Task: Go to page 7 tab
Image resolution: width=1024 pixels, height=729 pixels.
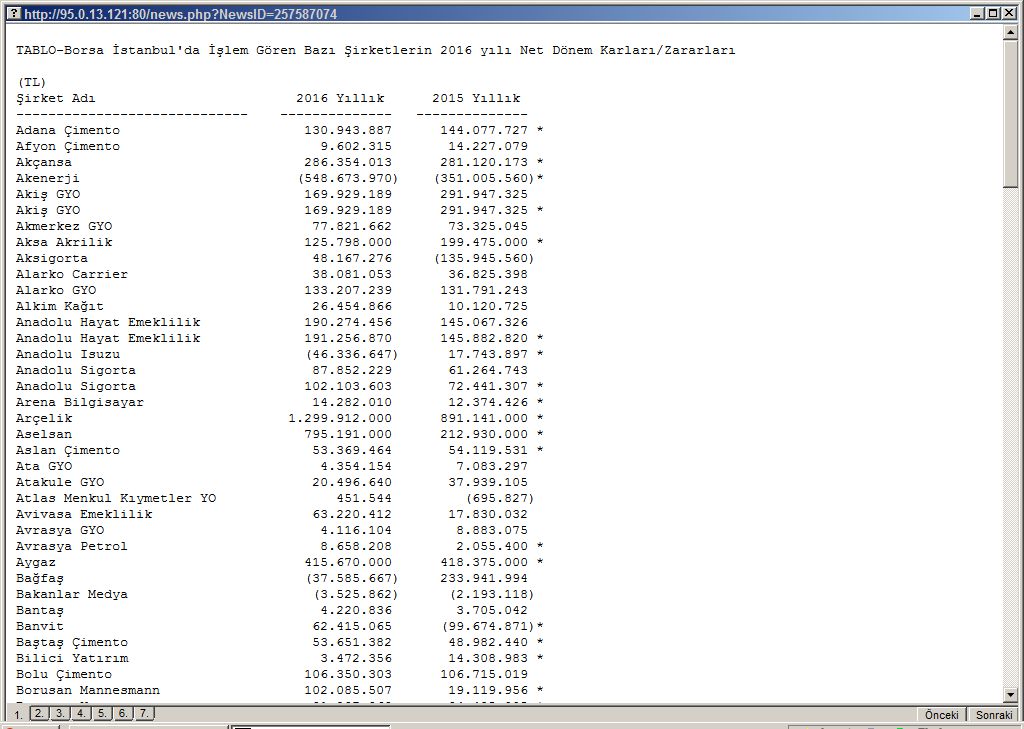Action: [144, 713]
